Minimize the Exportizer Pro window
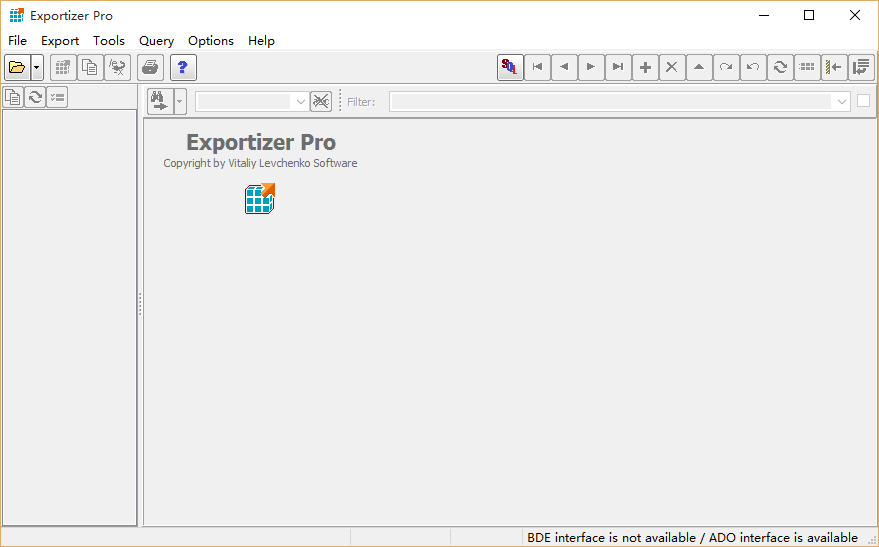Viewport: 879px width, 547px height. [764, 15]
